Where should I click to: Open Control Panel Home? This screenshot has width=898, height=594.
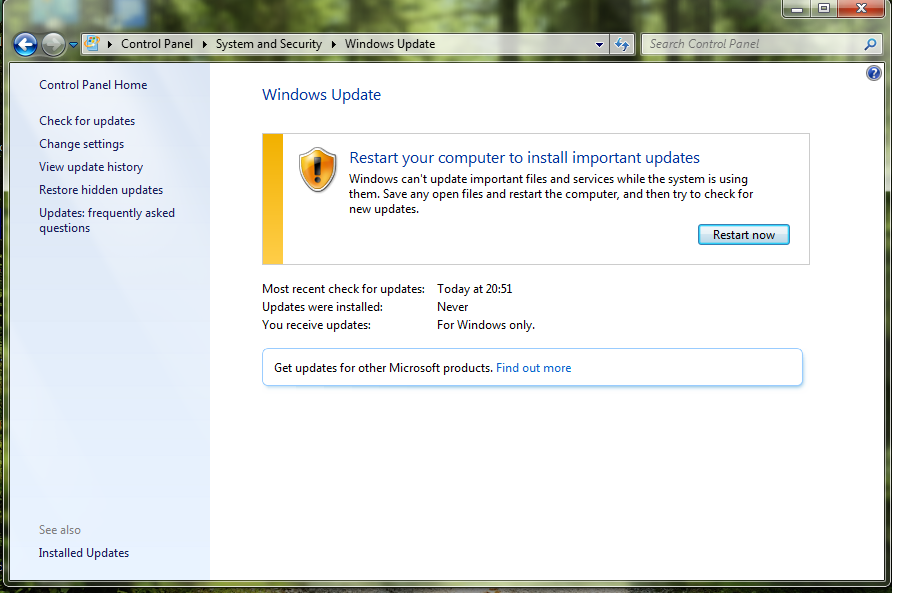[93, 85]
